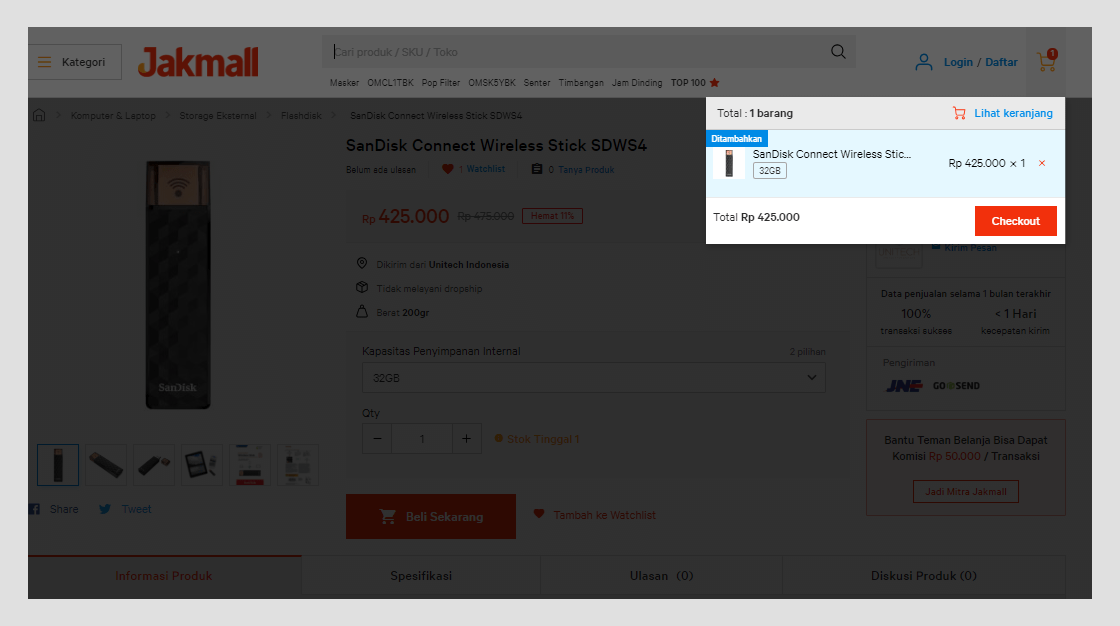Select second product thumbnail image

point(106,464)
